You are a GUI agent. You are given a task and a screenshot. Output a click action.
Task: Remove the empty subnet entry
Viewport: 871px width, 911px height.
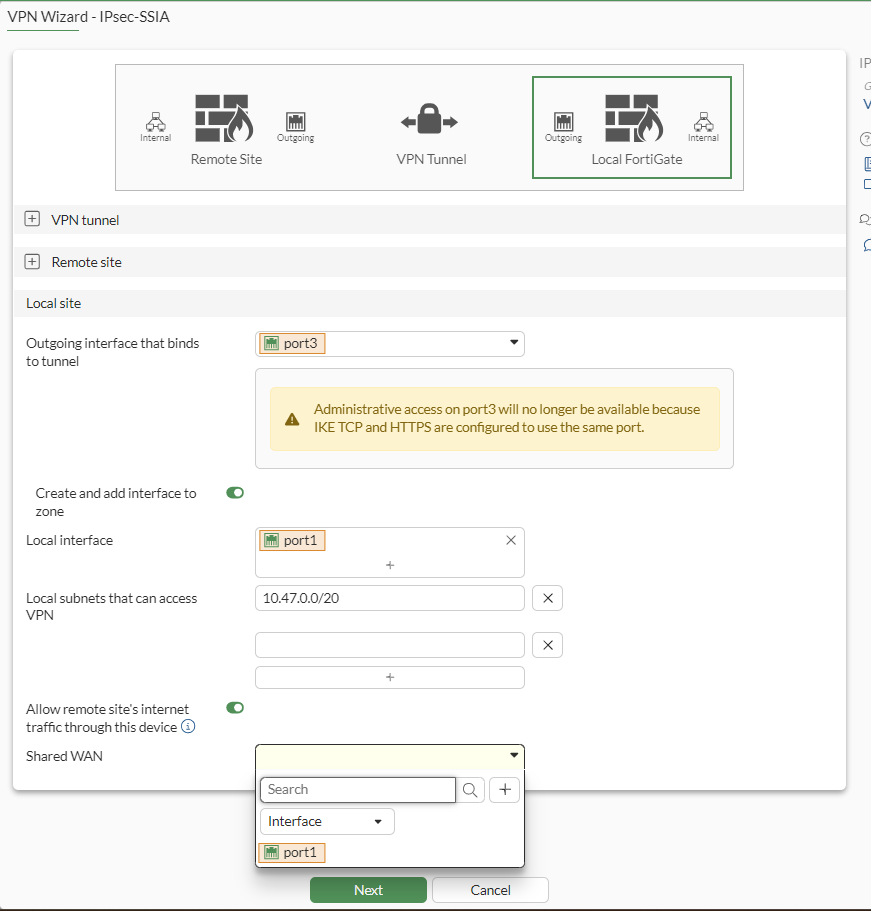pyautogui.click(x=547, y=645)
